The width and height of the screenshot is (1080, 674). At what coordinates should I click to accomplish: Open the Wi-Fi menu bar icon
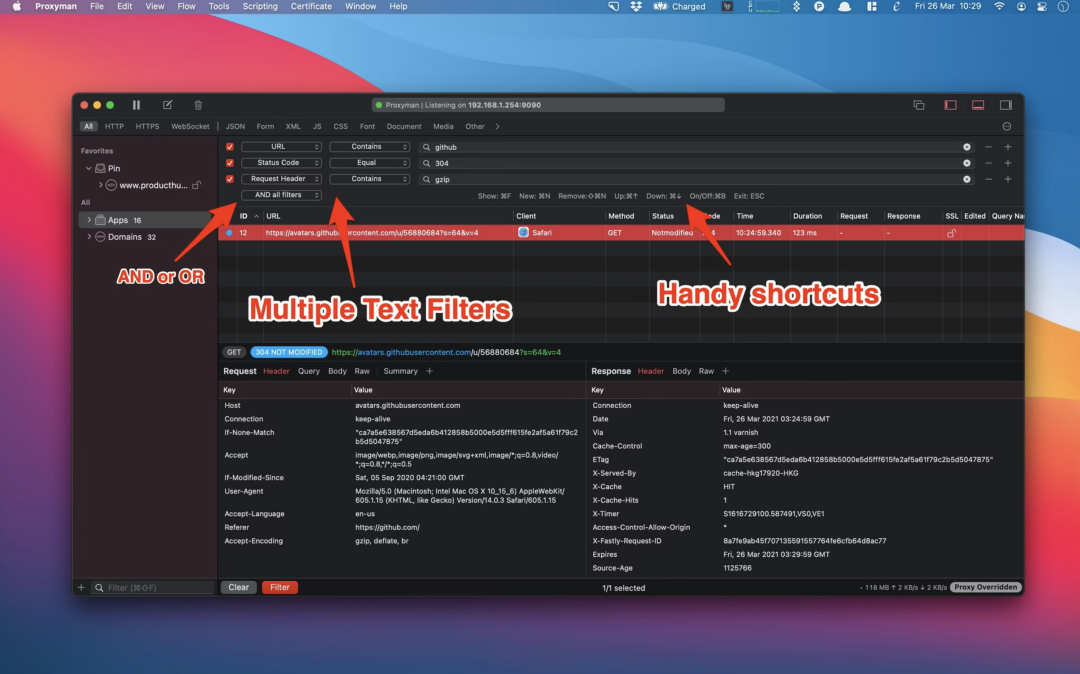point(999,6)
